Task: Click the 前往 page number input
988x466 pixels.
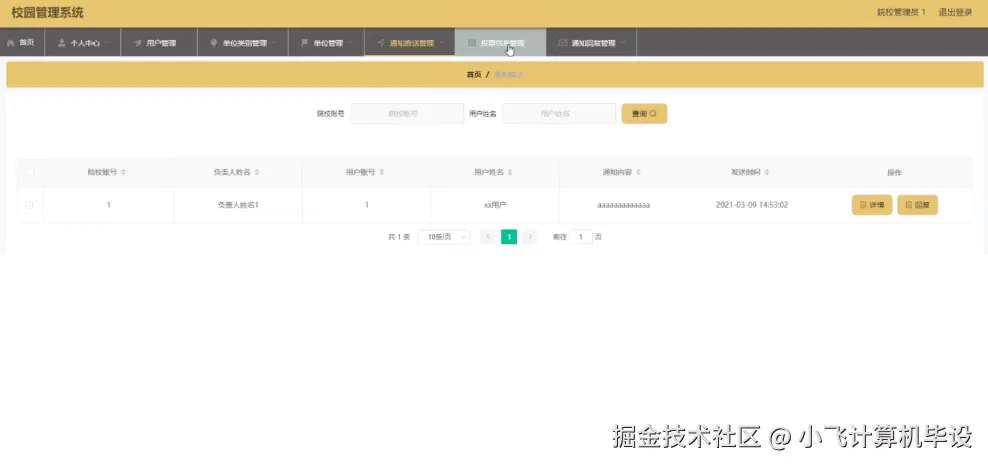Action: coord(581,237)
